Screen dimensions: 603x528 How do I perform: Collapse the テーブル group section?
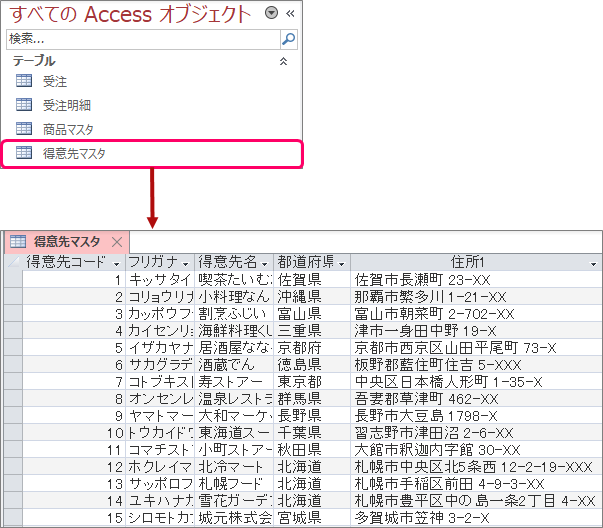click(x=282, y=61)
